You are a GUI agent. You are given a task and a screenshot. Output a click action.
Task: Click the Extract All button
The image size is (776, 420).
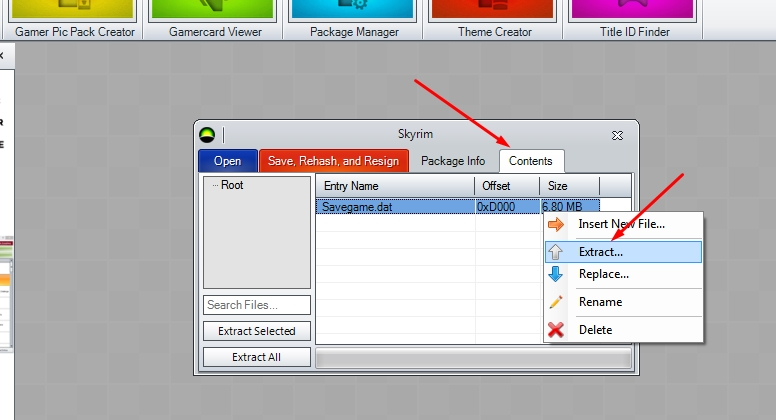[x=257, y=357]
